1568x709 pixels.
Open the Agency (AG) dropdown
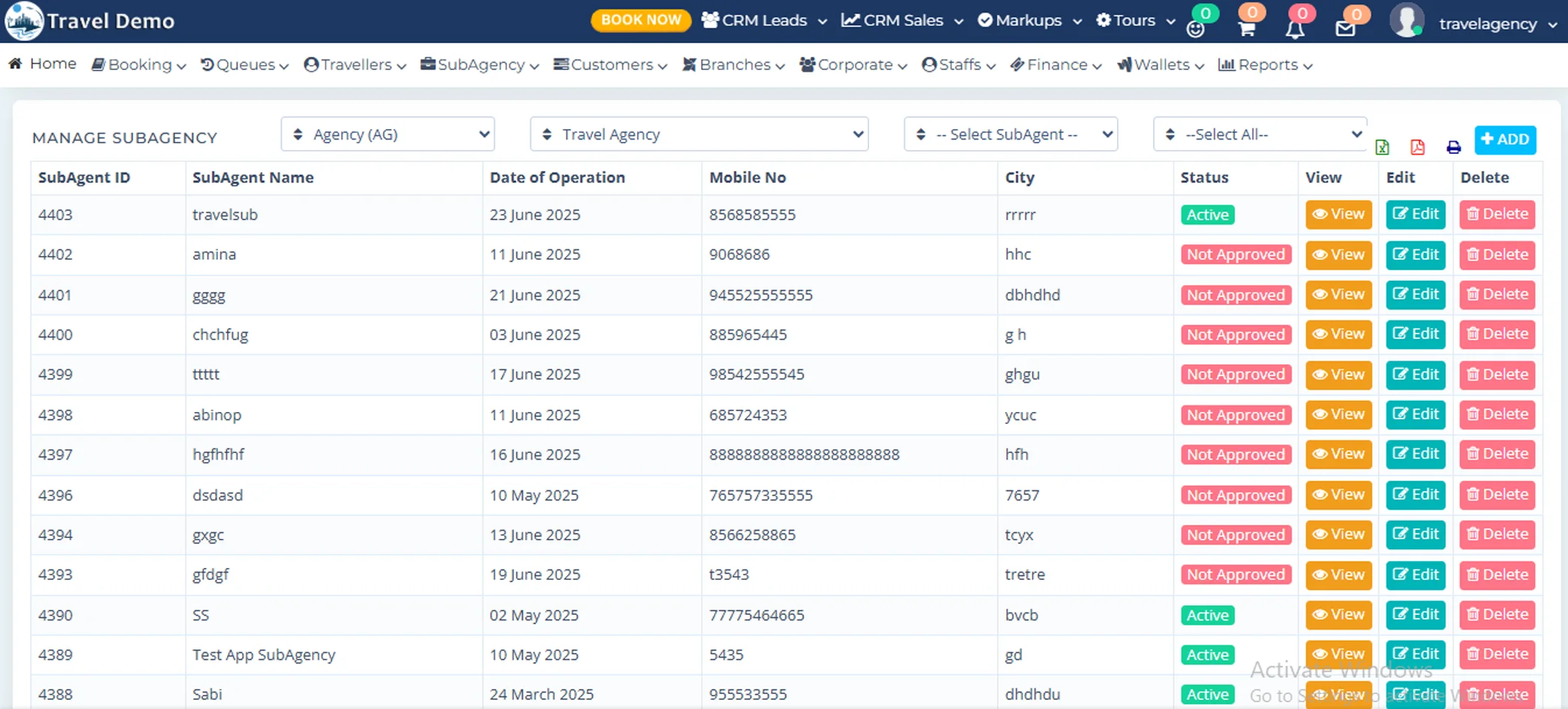(x=388, y=134)
